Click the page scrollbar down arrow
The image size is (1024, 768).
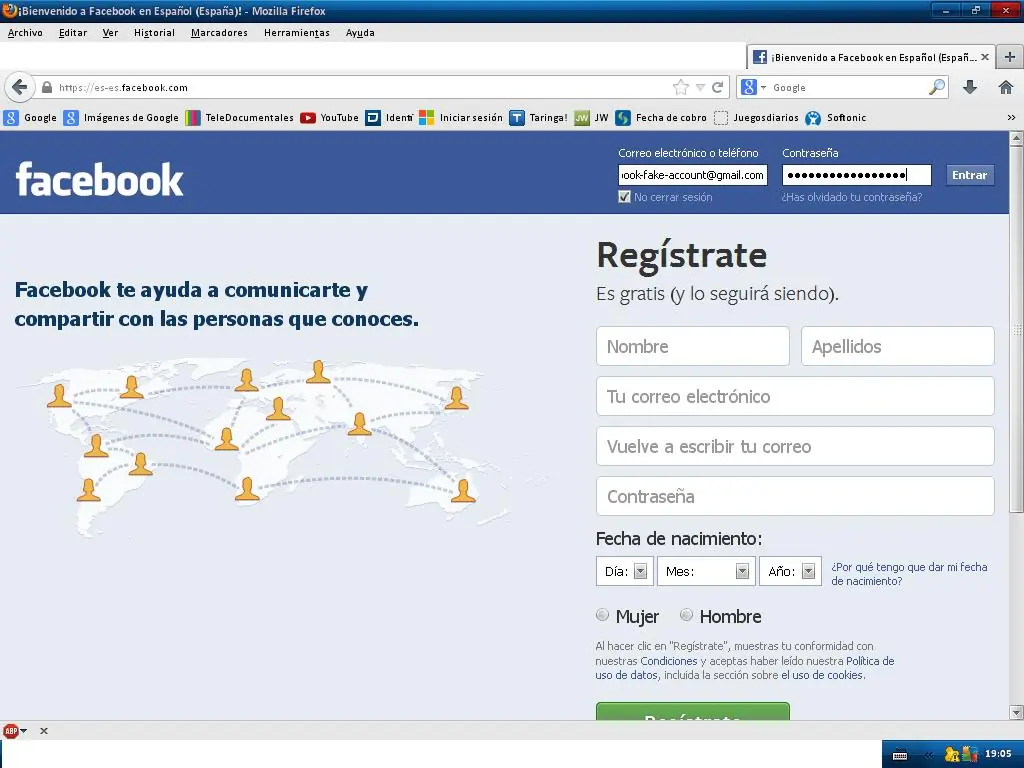pos(1016,712)
